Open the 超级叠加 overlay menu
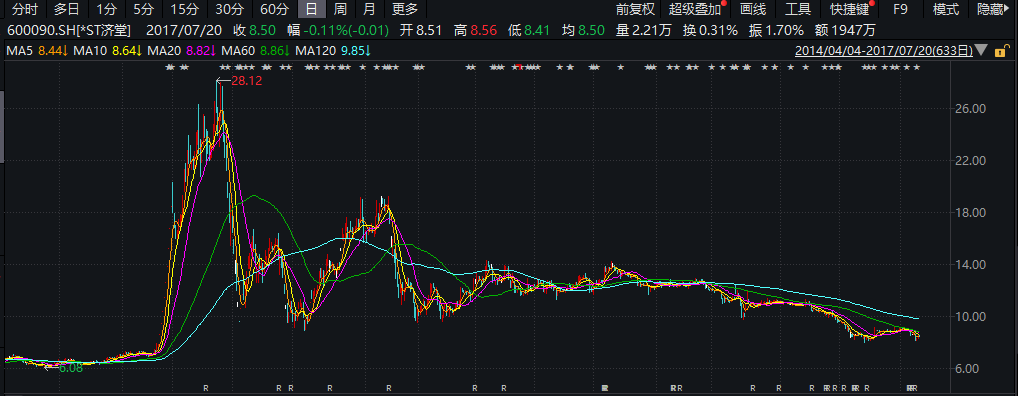The image size is (1018, 396). (695, 9)
